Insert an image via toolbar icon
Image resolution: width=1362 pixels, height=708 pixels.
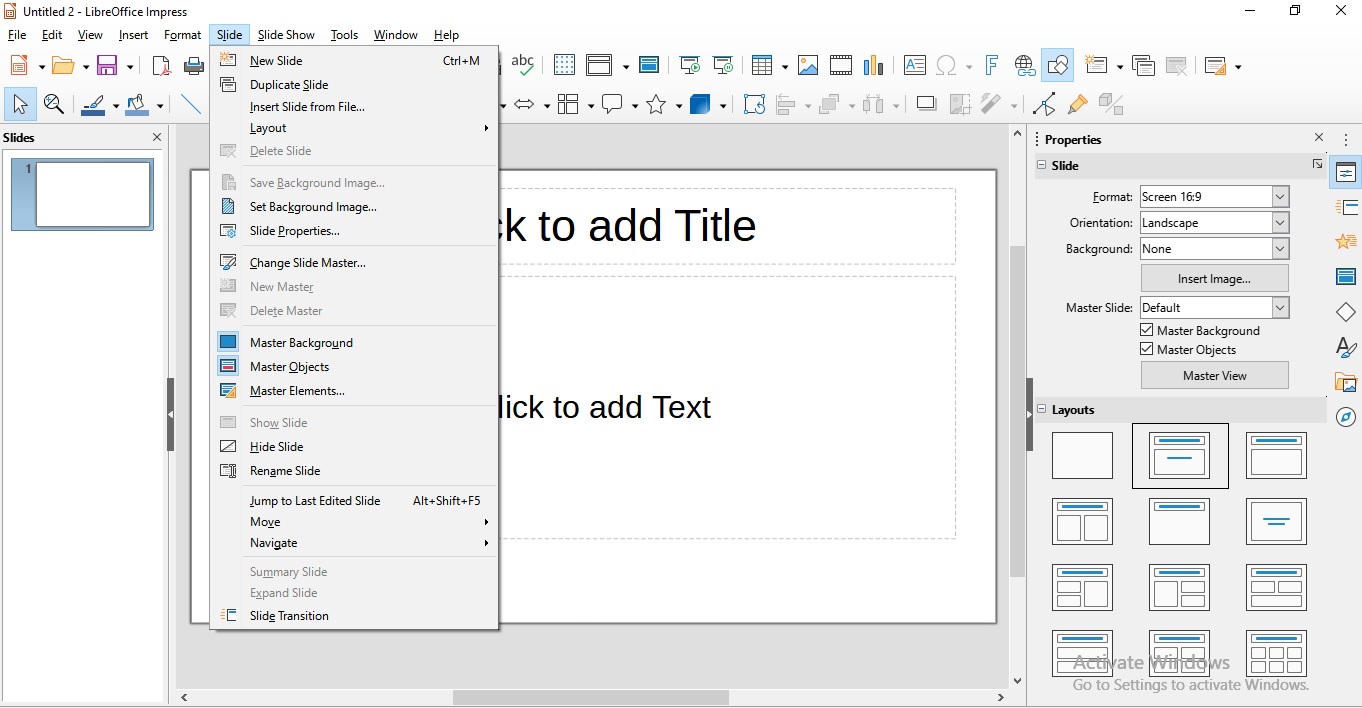click(808, 65)
